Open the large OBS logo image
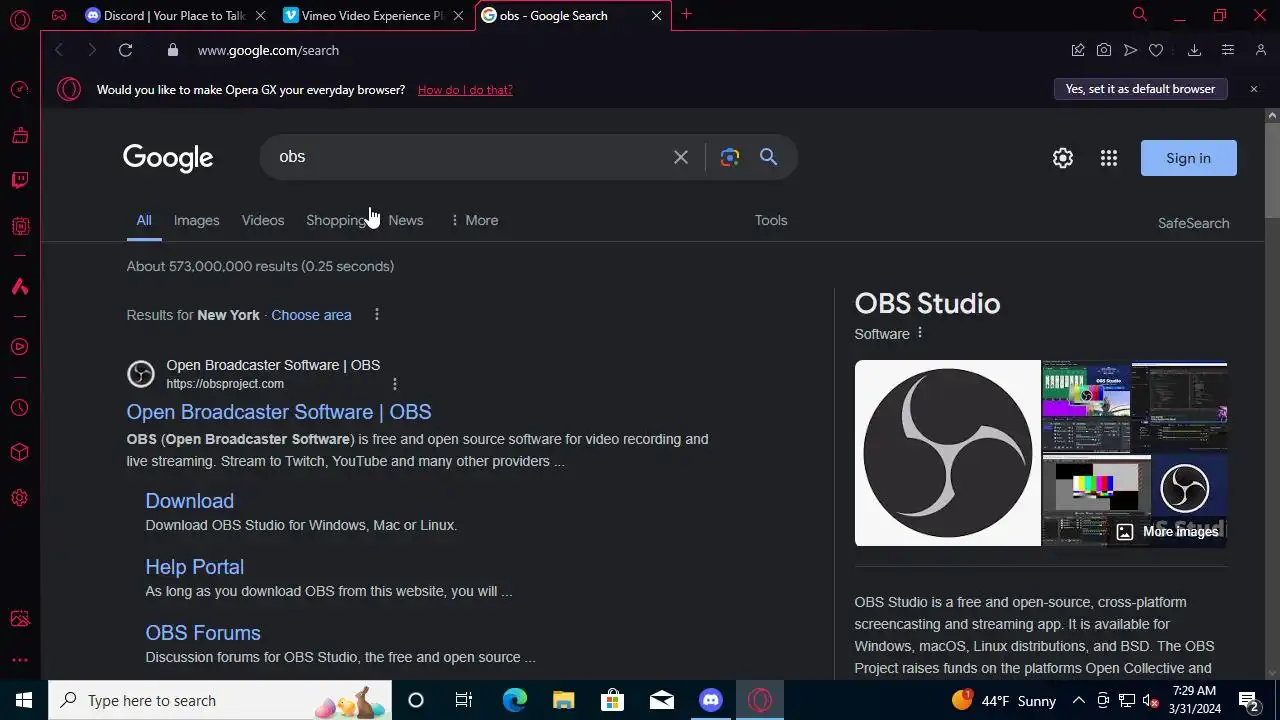1280x720 pixels. (x=947, y=453)
